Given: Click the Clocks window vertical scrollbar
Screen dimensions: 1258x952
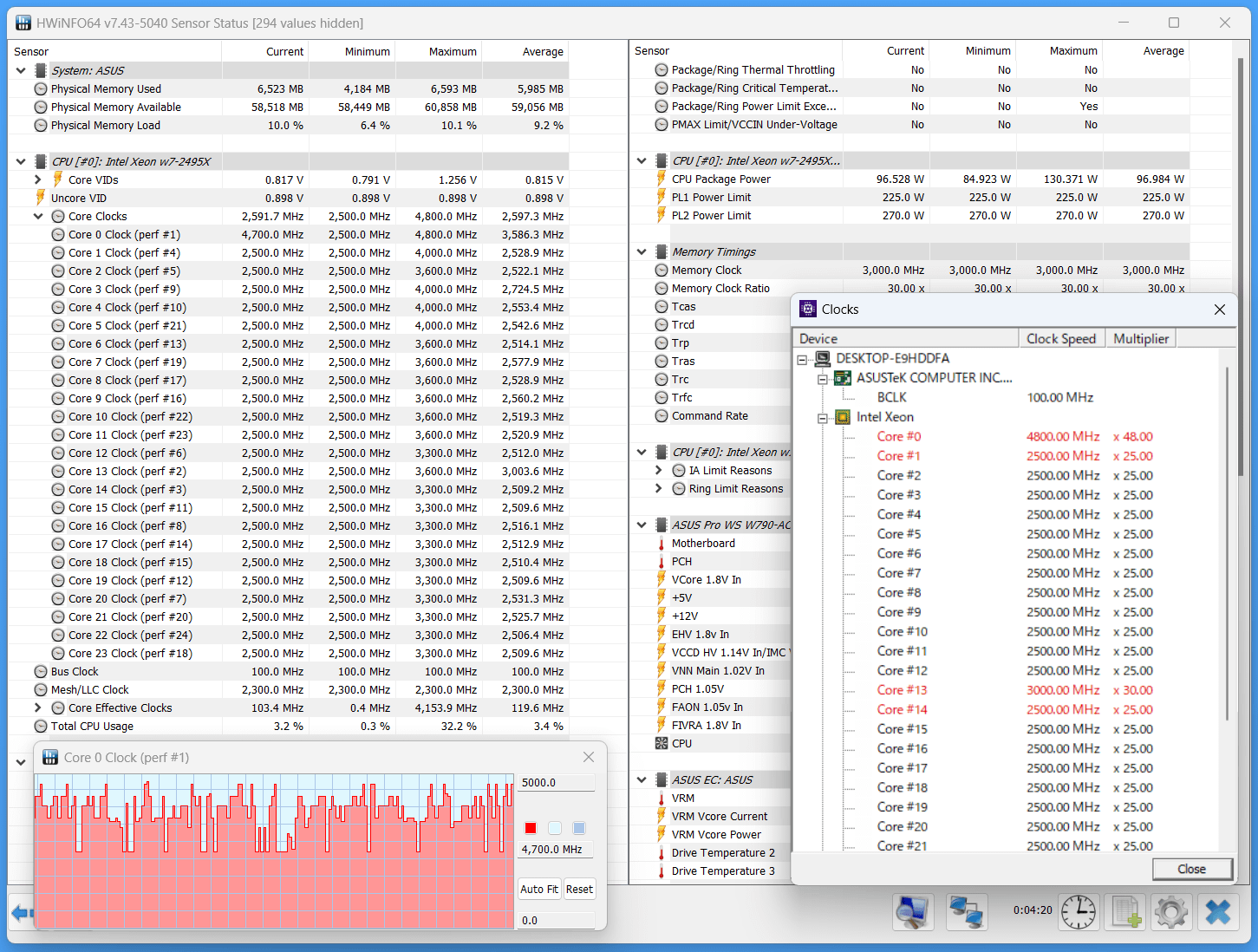Looking at the screenshot, I should (1227, 544).
